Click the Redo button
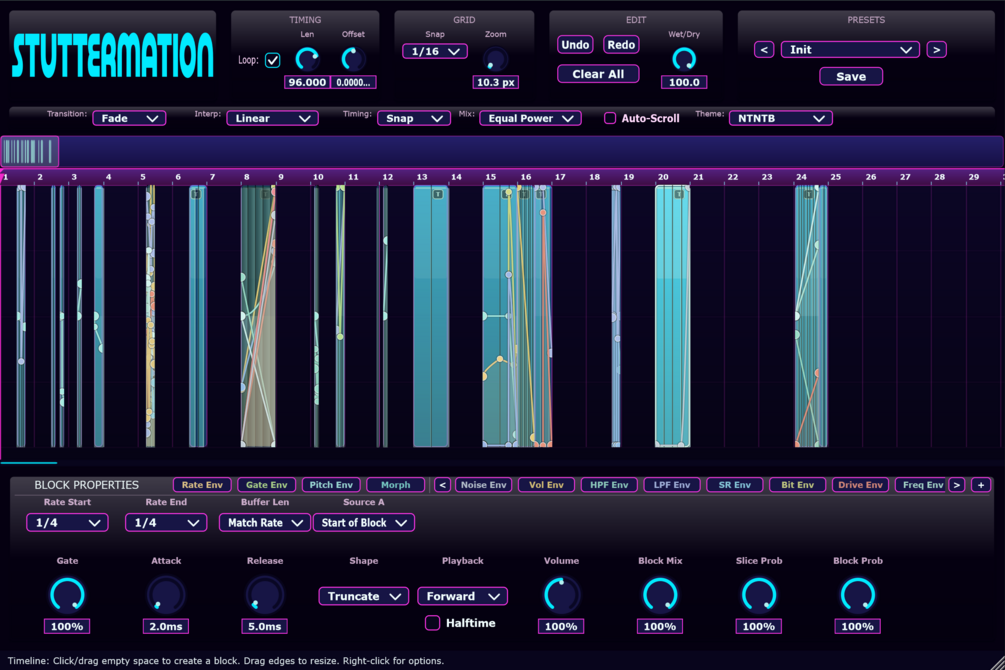The width and height of the screenshot is (1005, 670). click(x=621, y=45)
